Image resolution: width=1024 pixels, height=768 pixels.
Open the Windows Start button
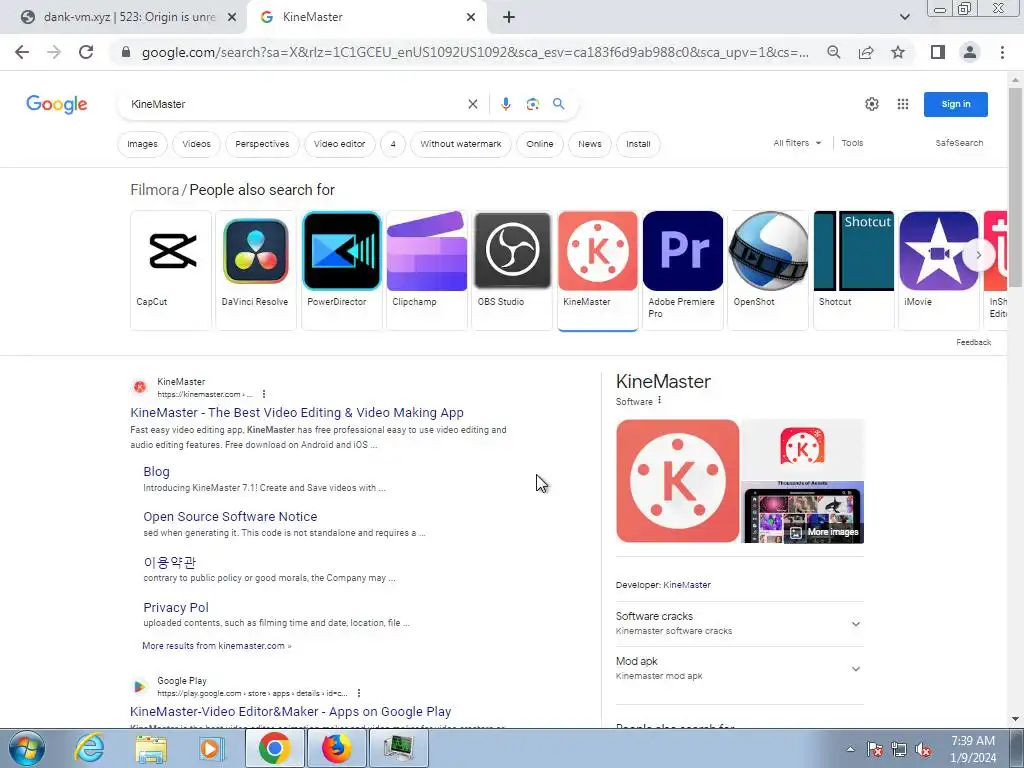(x=27, y=748)
